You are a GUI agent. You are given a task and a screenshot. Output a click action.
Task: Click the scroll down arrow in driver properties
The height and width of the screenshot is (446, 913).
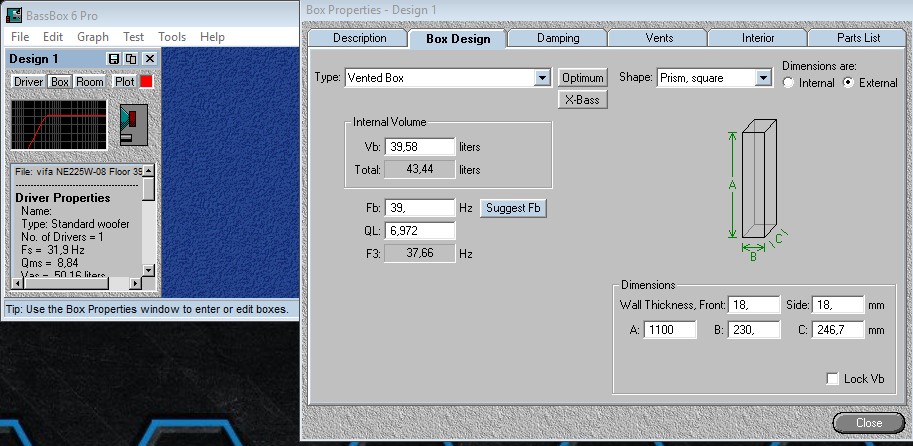pyautogui.click(x=148, y=269)
